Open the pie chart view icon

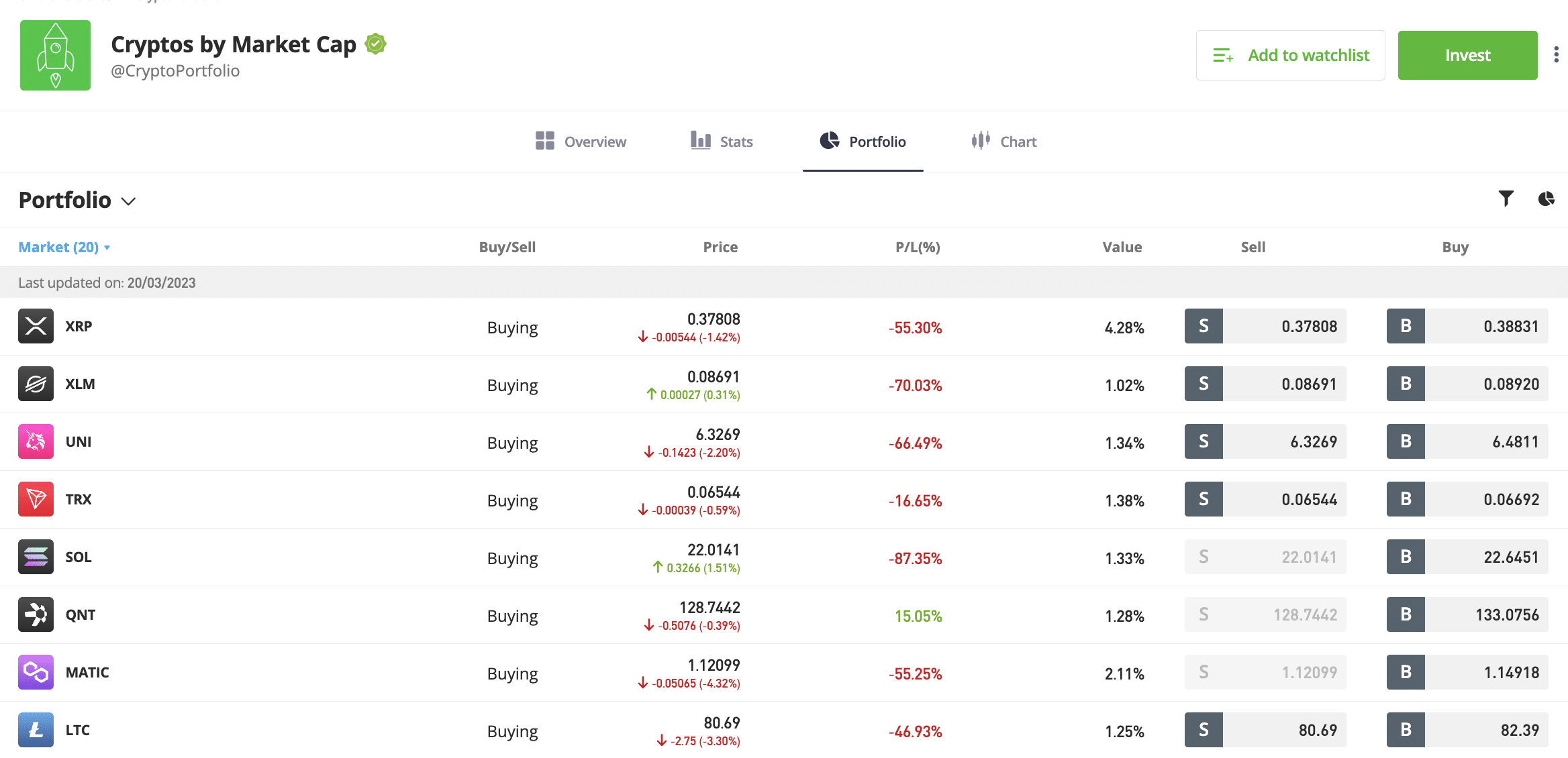[x=1546, y=199]
